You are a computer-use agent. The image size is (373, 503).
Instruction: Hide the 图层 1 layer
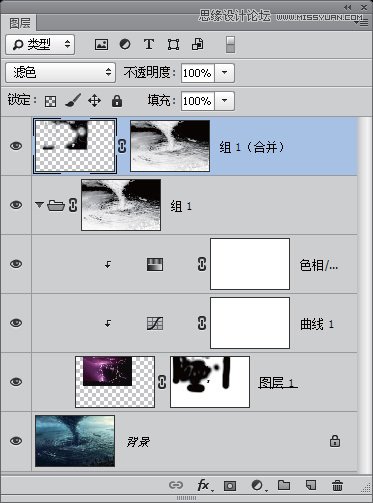(16, 382)
